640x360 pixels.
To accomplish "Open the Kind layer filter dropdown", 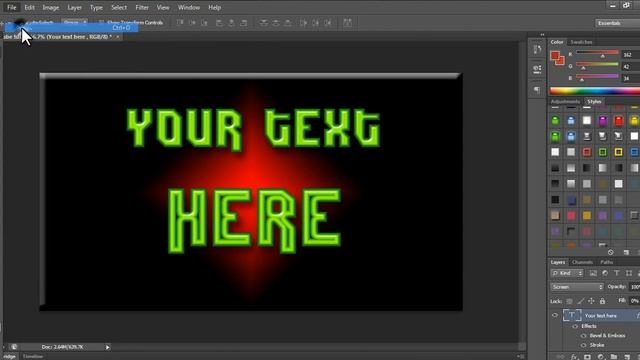I will click(567, 273).
